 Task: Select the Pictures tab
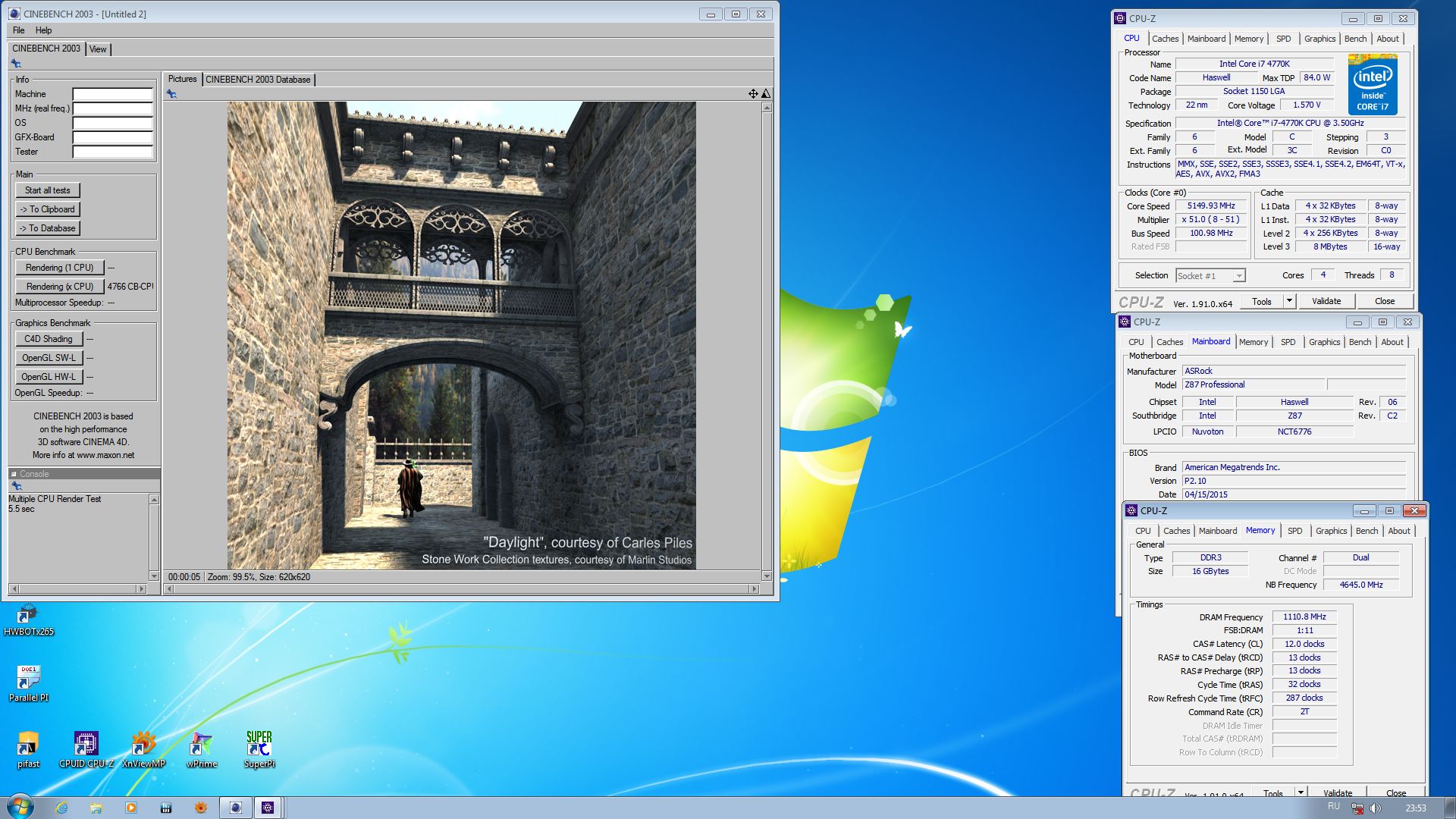pos(182,79)
